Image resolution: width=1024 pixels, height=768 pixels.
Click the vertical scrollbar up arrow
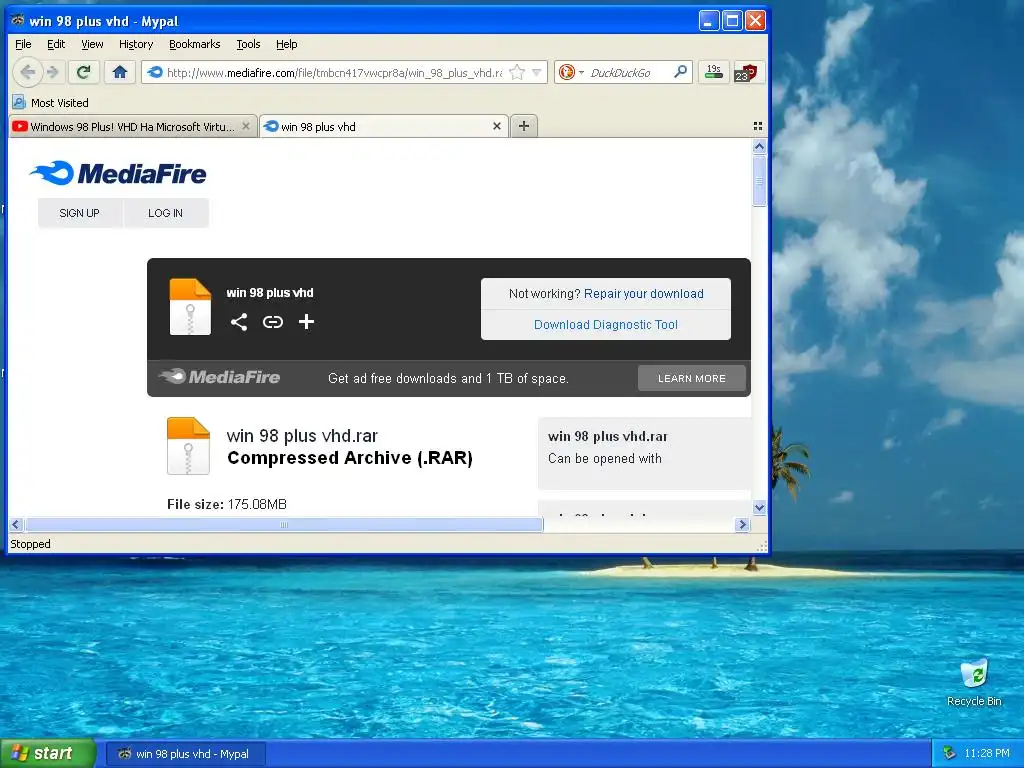click(759, 146)
